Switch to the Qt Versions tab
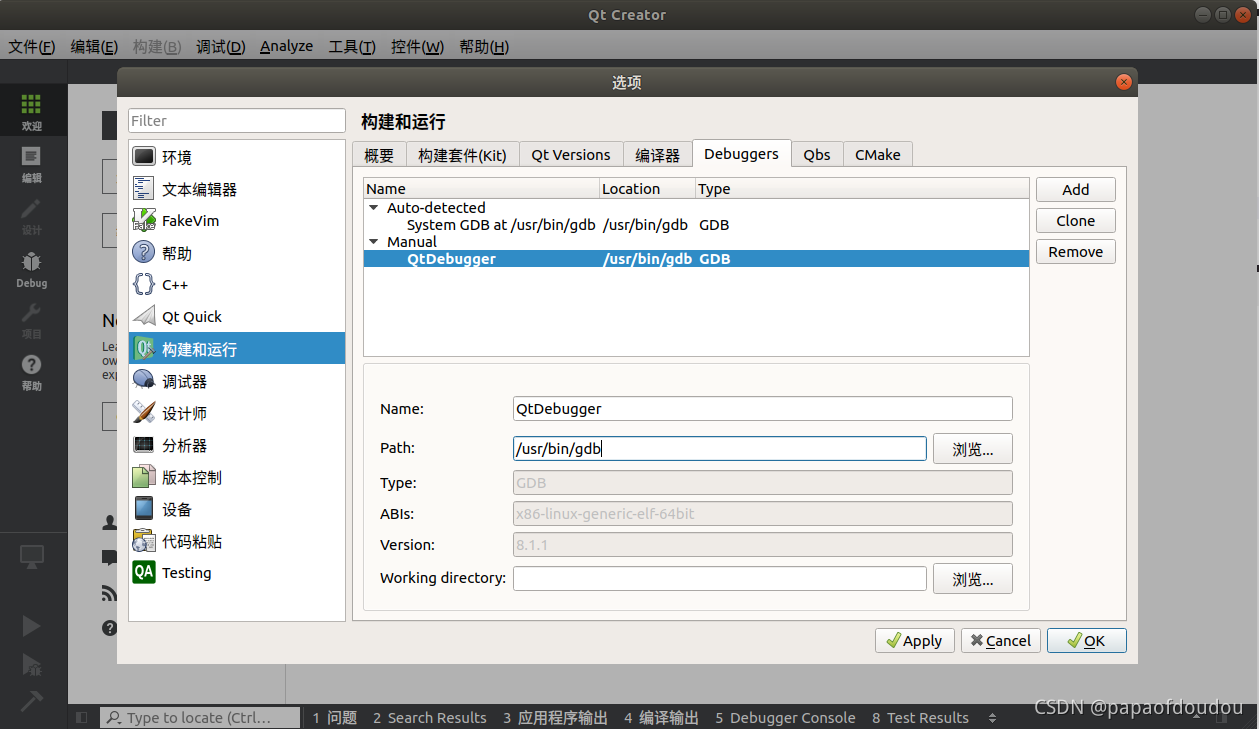This screenshot has width=1259, height=729. tap(570, 154)
